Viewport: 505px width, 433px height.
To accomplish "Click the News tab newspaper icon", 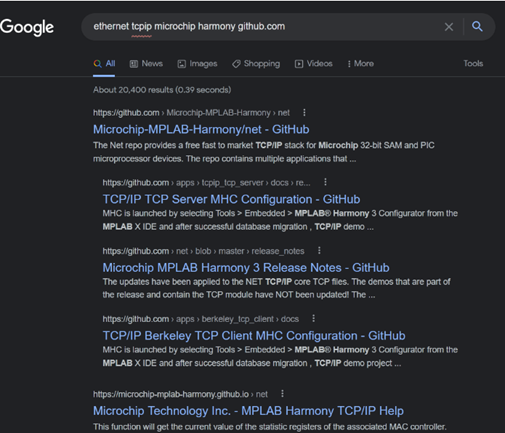I will (x=134, y=64).
